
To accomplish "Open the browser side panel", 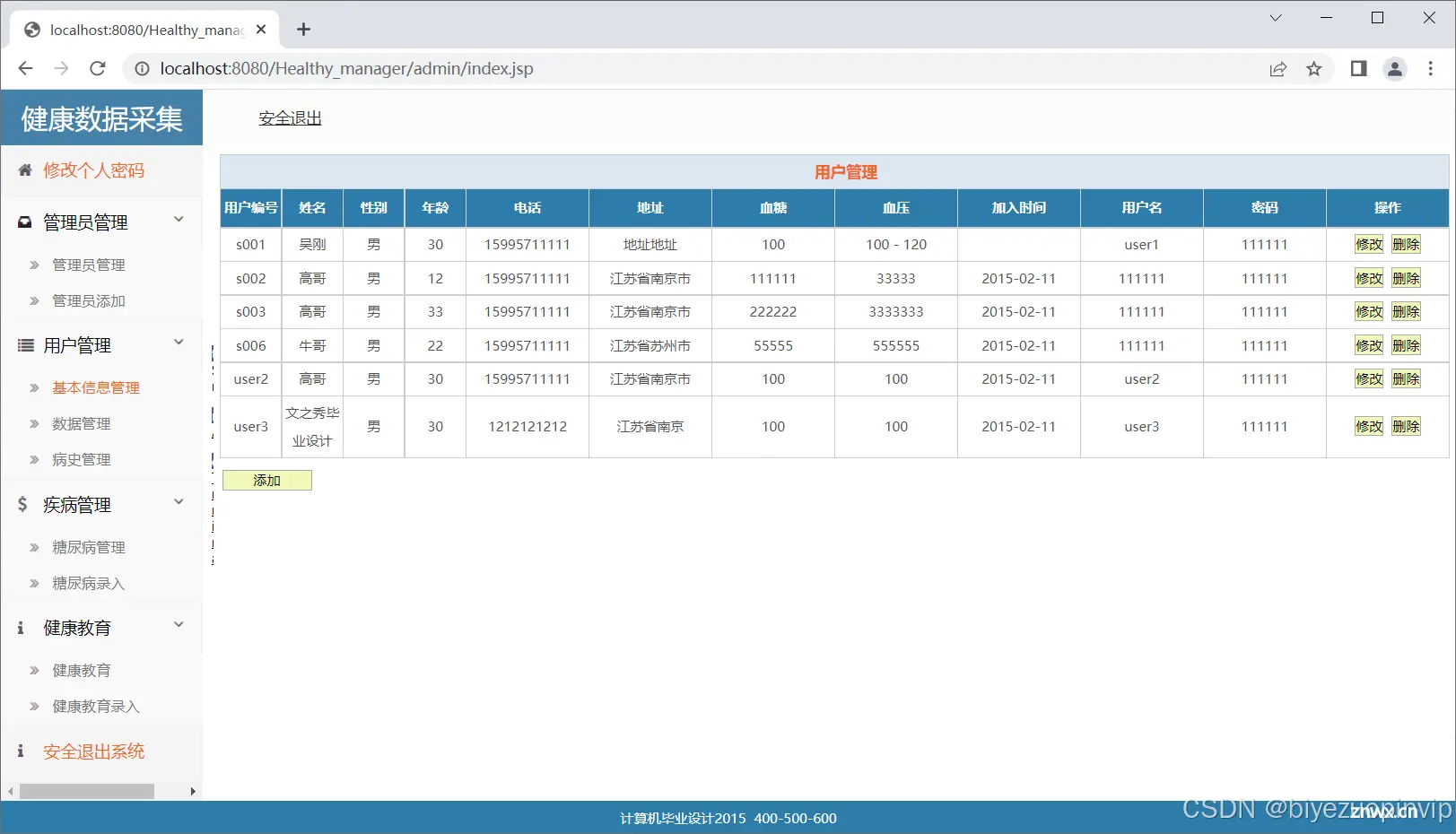I will pos(1358,69).
